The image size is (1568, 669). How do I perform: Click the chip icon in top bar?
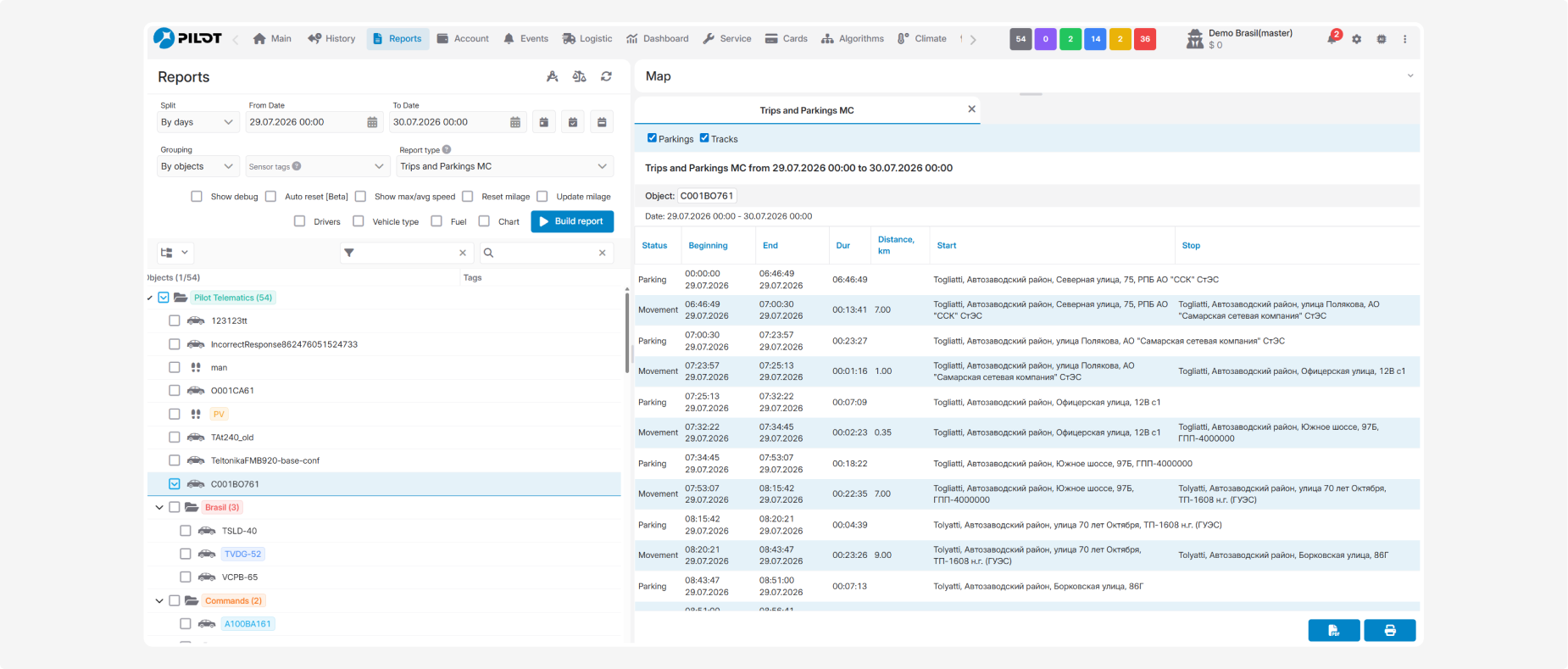[1382, 39]
